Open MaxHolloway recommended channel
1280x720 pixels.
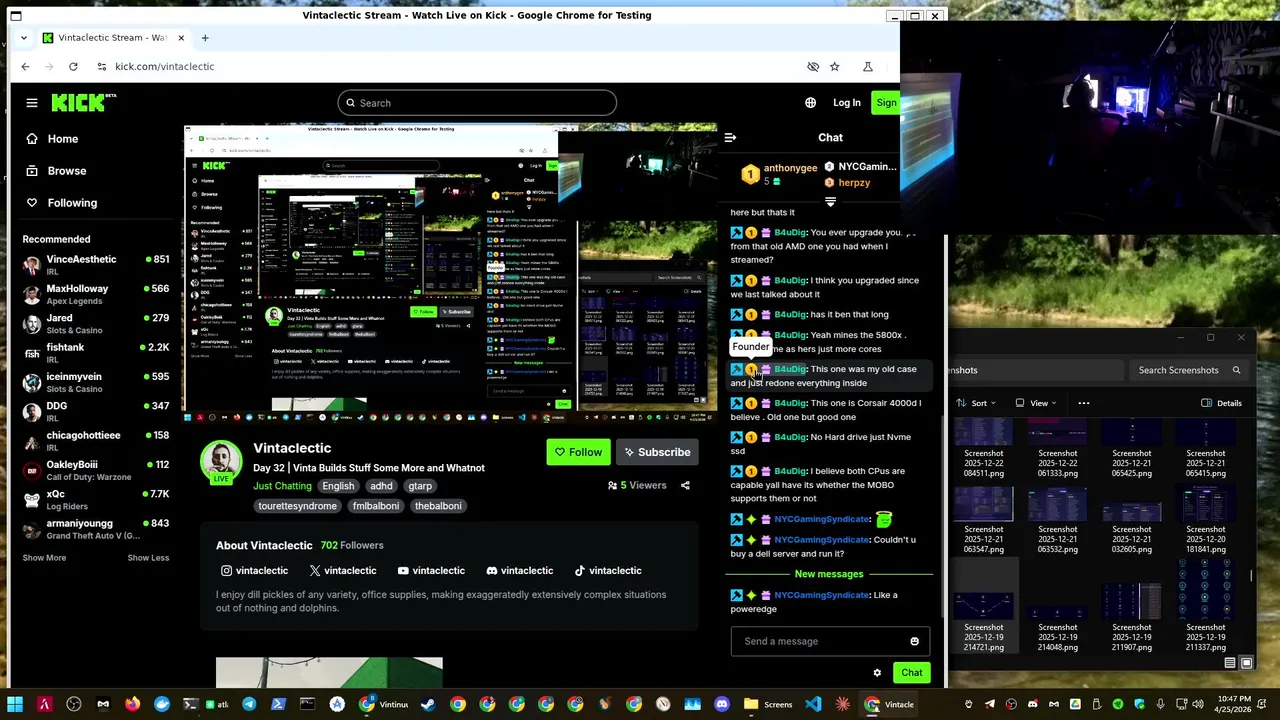pos(97,294)
